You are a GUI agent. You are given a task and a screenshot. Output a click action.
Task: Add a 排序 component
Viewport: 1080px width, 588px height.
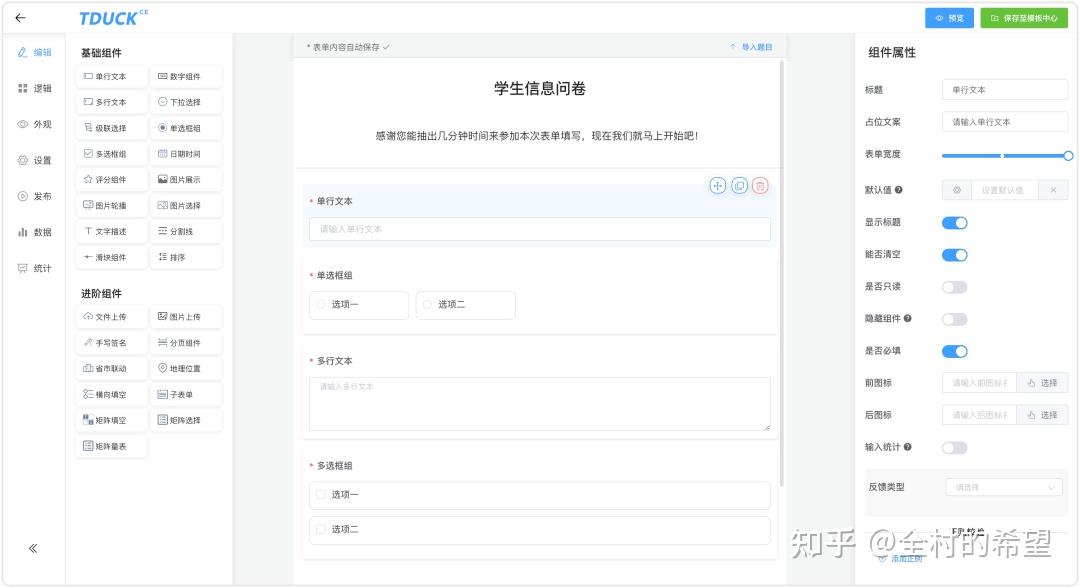pyautogui.click(x=186, y=257)
